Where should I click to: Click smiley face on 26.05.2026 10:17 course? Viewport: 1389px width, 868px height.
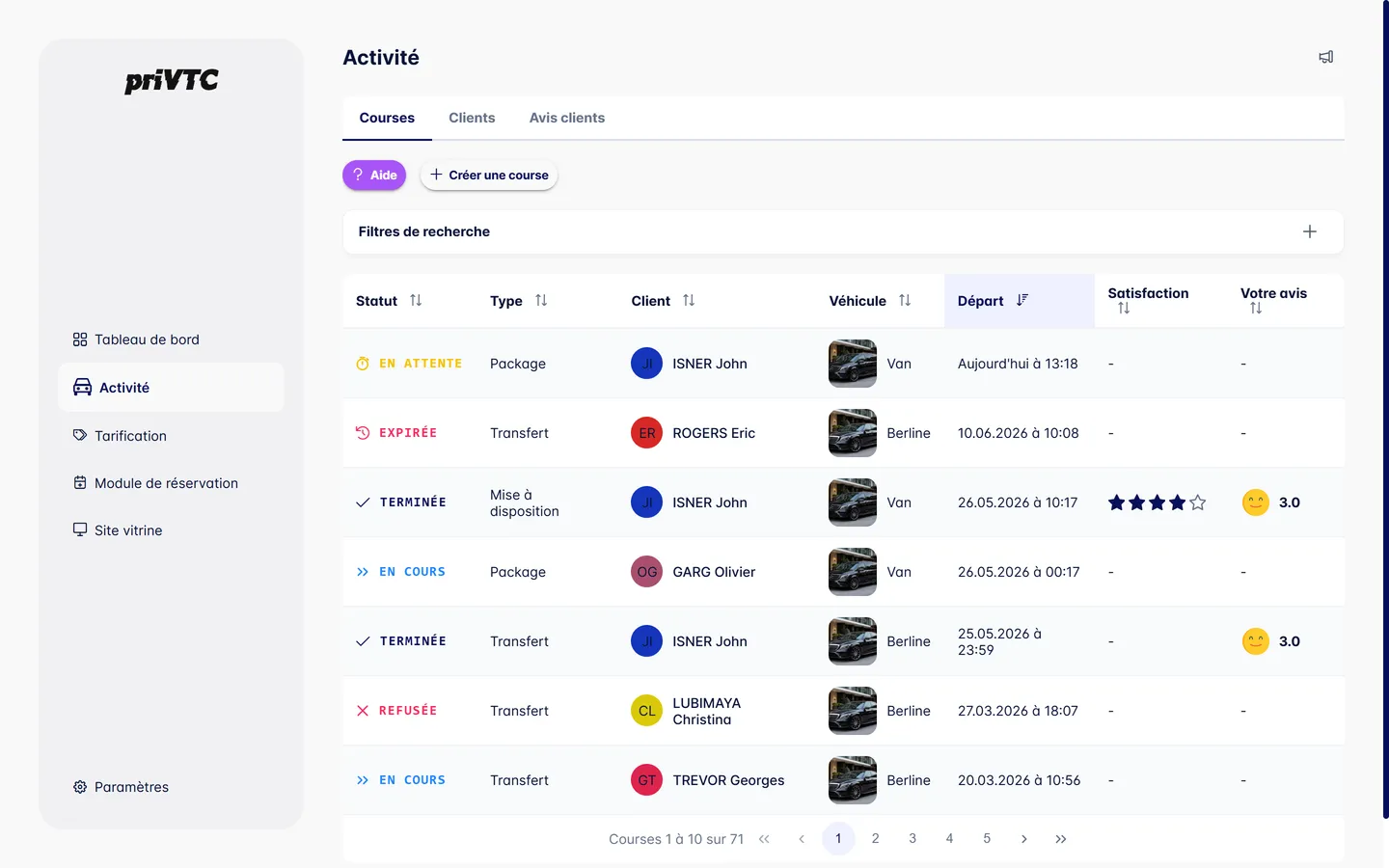point(1256,502)
